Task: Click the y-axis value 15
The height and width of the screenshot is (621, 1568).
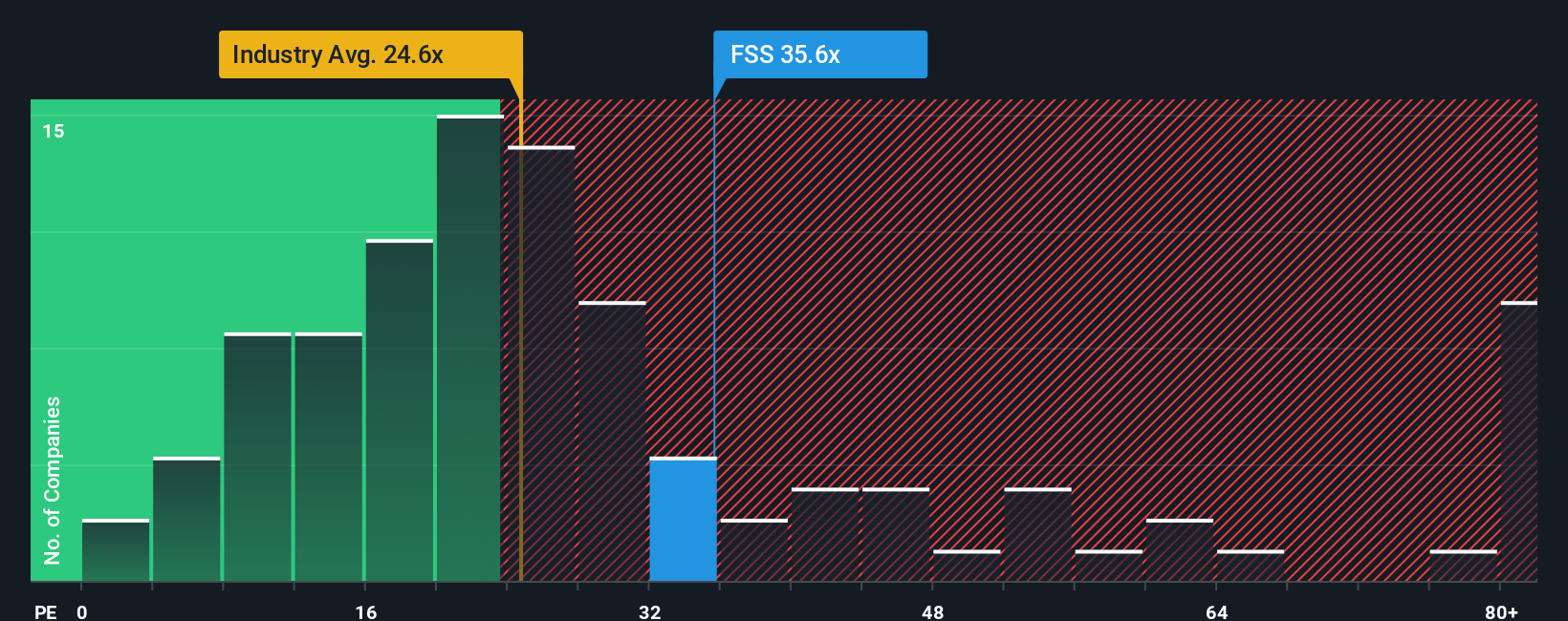Action: 54,131
